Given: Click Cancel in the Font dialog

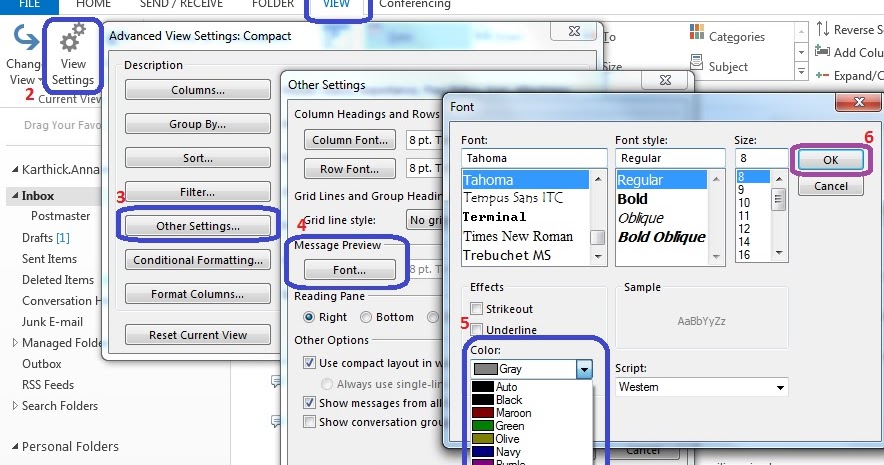Looking at the screenshot, I should point(830,186).
